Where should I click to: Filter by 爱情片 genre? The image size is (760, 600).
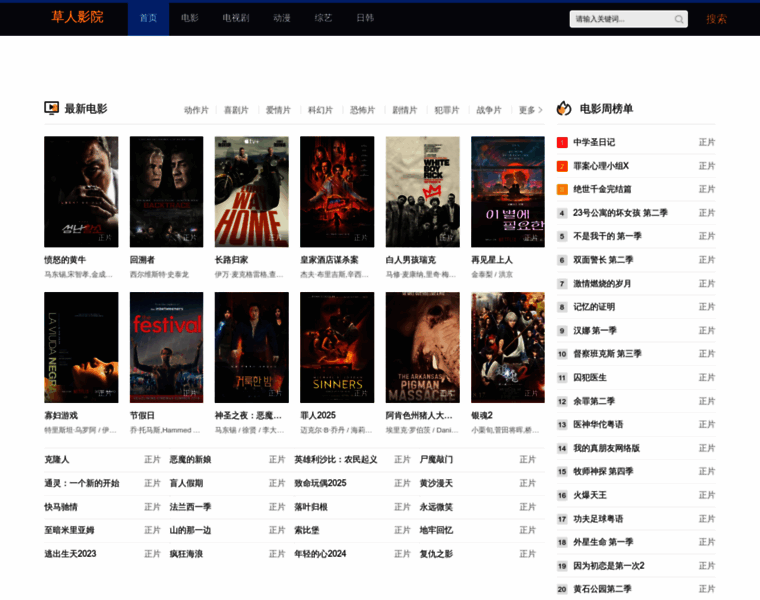[x=278, y=110]
